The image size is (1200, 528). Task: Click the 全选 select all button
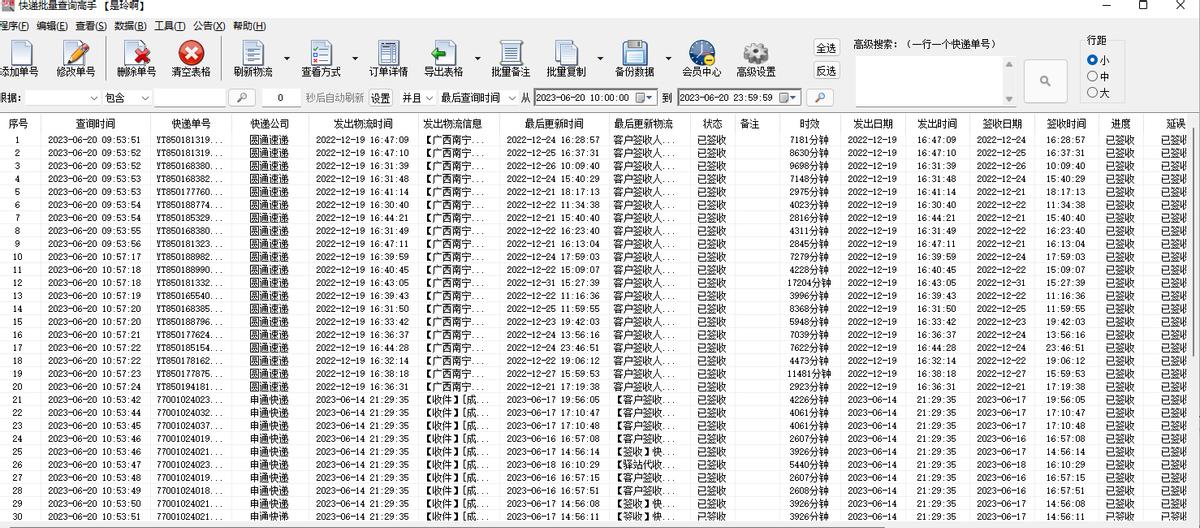pyautogui.click(x=826, y=48)
